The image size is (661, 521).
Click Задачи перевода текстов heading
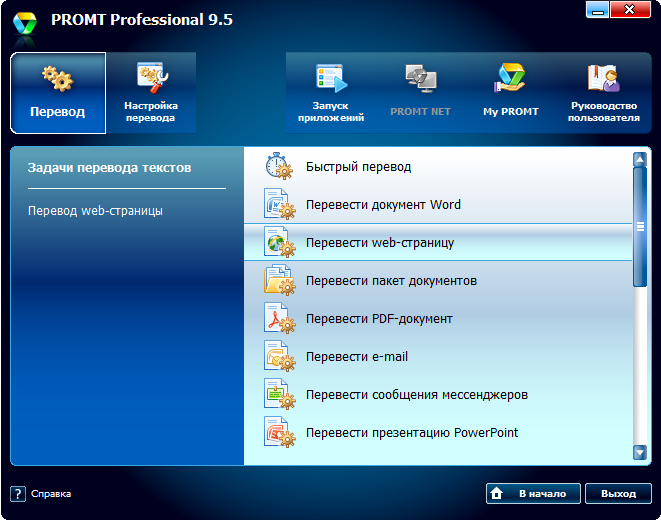(x=109, y=168)
